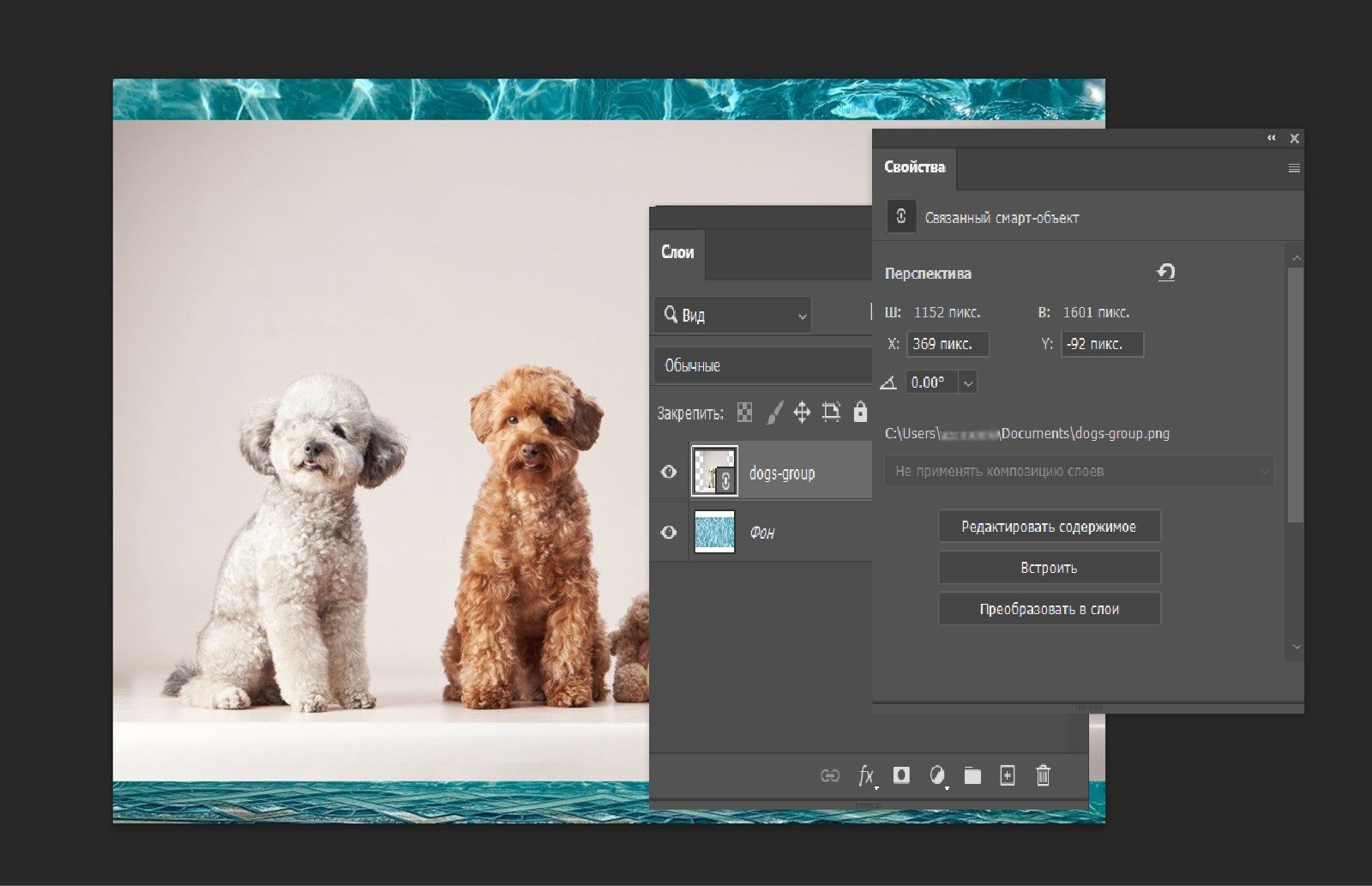Lock all layer properties

(x=858, y=412)
